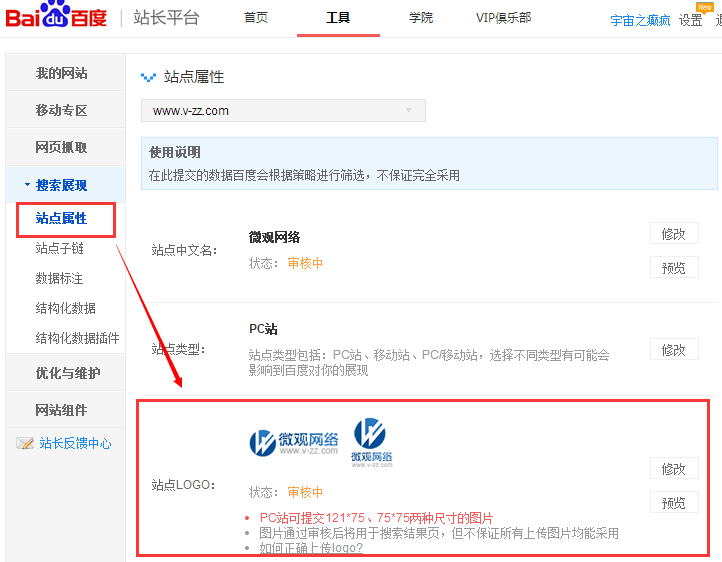This screenshot has height=562, width=722.
Task: Click the 宇宙之癫疯 username link
Action: pyautogui.click(x=640, y=20)
